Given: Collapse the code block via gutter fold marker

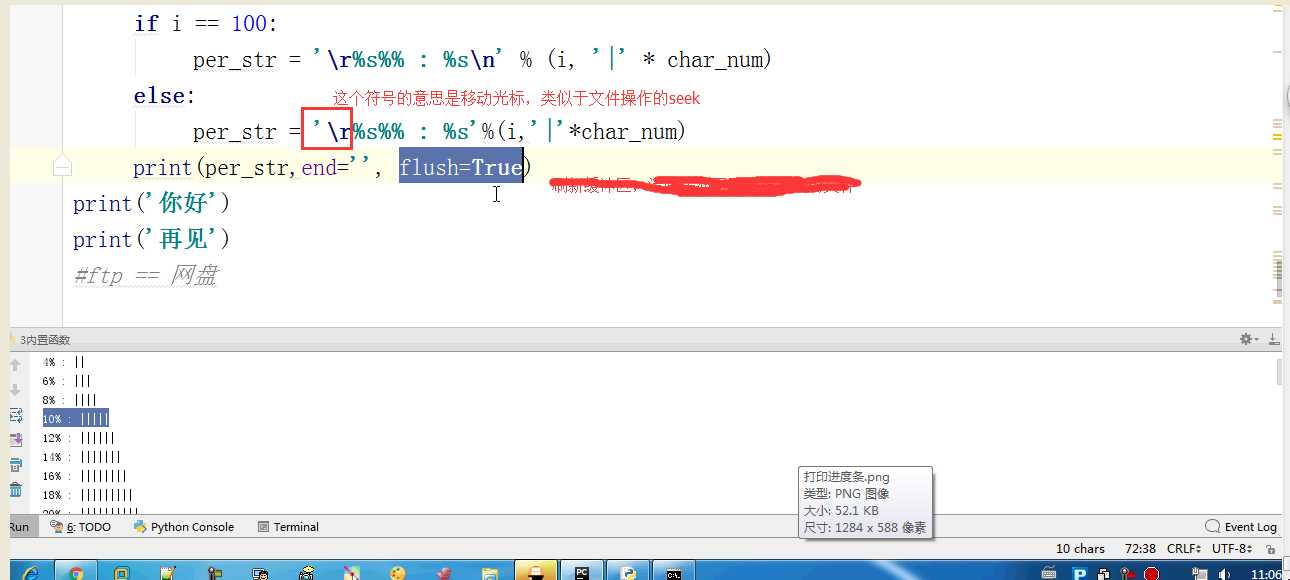Looking at the screenshot, I should [62, 166].
